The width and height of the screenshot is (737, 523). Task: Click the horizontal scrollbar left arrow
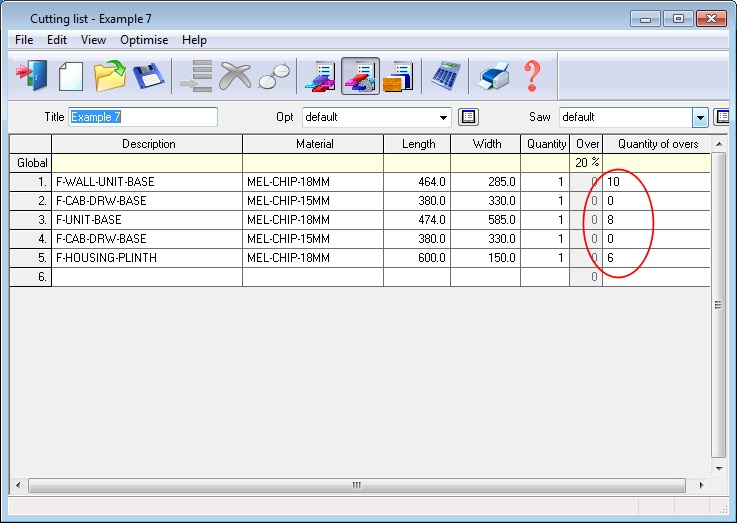tap(18, 485)
